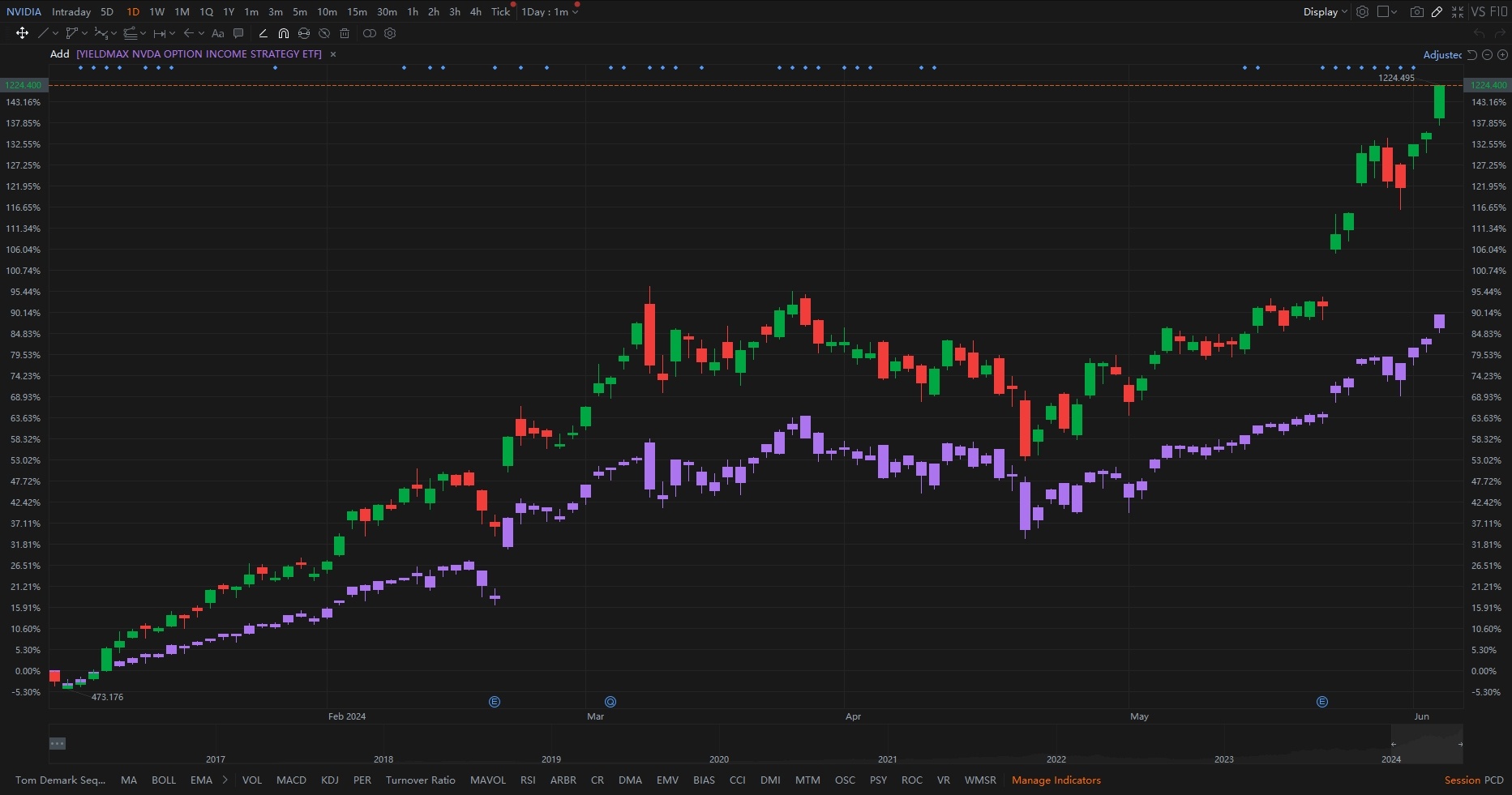Screen dimensions: 1512x795
Task: Click the Adjusted price setting
Action: click(1443, 54)
